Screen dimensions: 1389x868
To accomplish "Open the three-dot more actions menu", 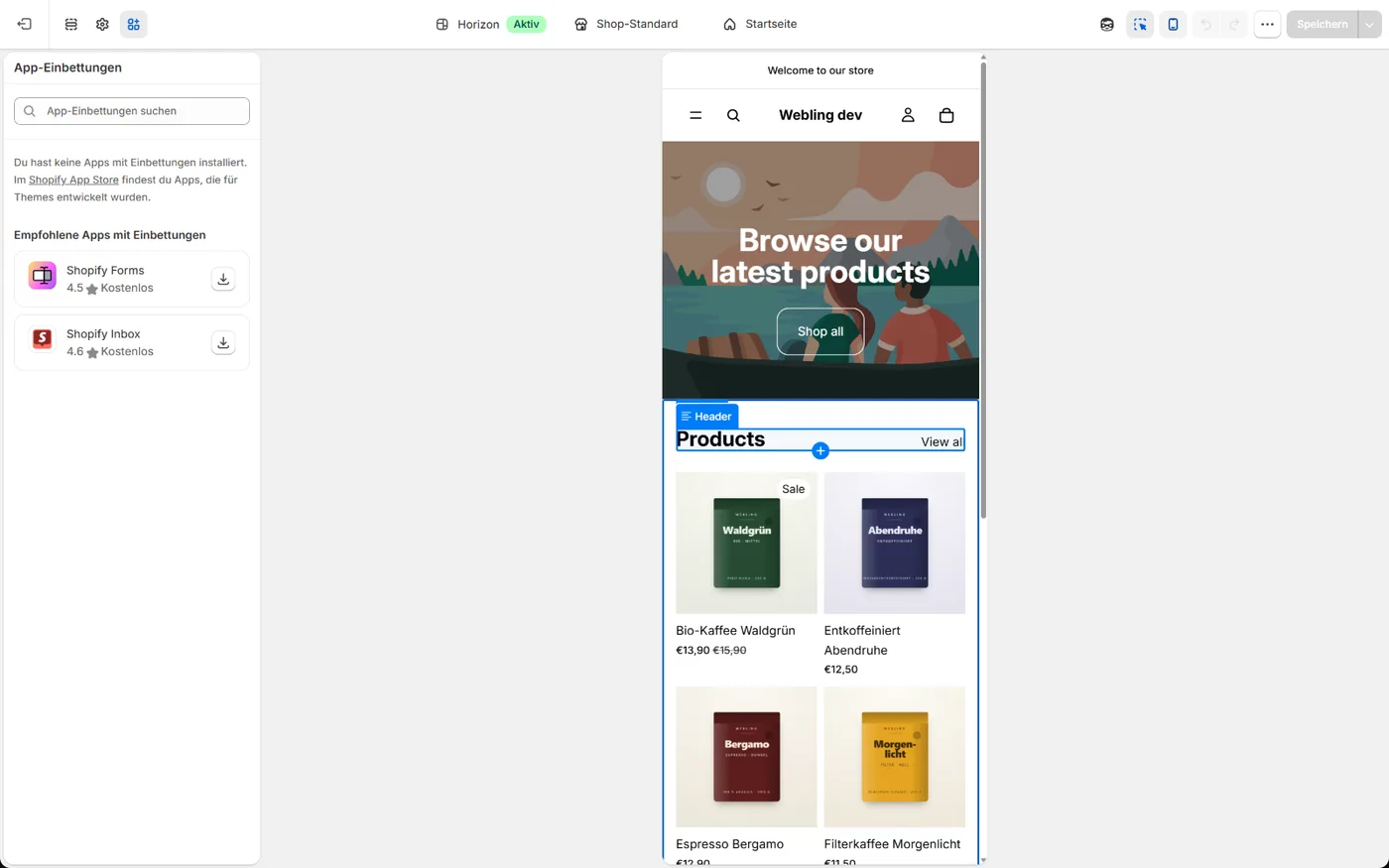I will [x=1267, y=24].
